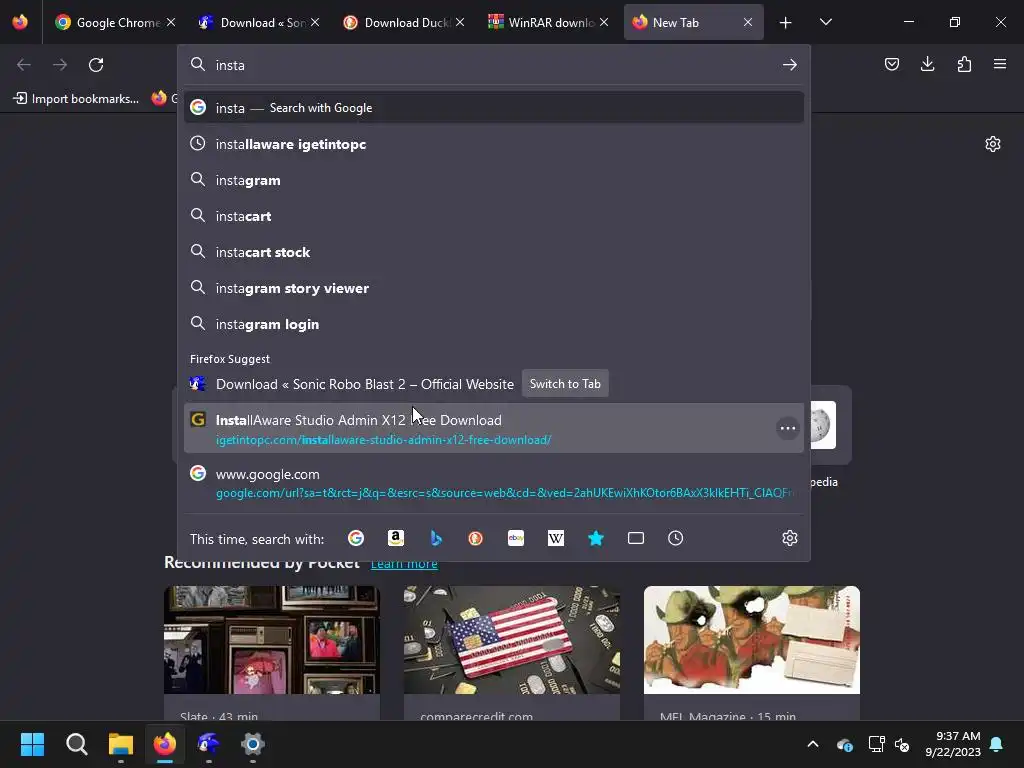Select the instacart suggestion
Viewport: 1024px width, 768px height.
(x=494, y=216)
